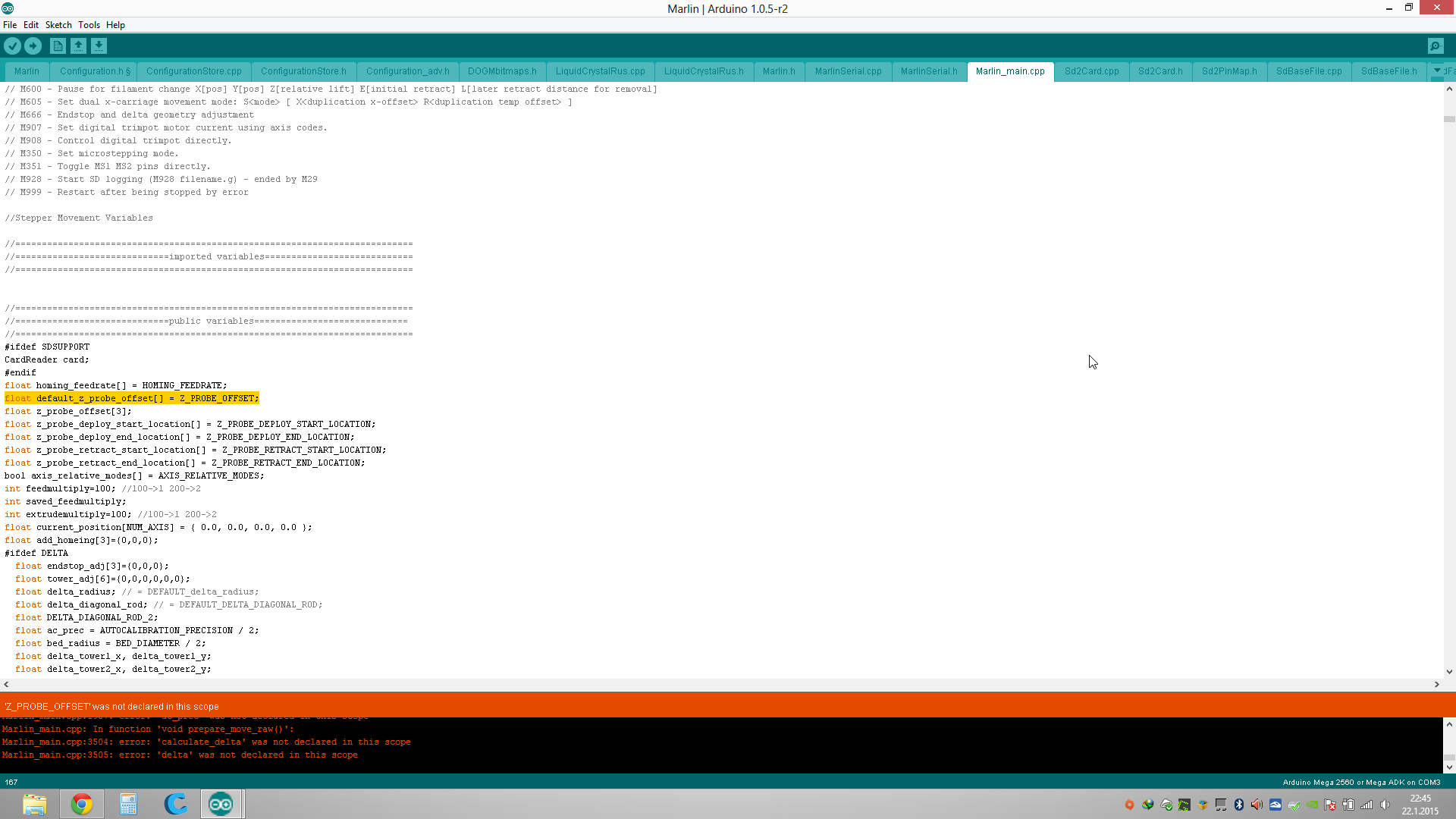Click the Action Center flag tray icon
1456x819 pixels.
click(1330, 805)
